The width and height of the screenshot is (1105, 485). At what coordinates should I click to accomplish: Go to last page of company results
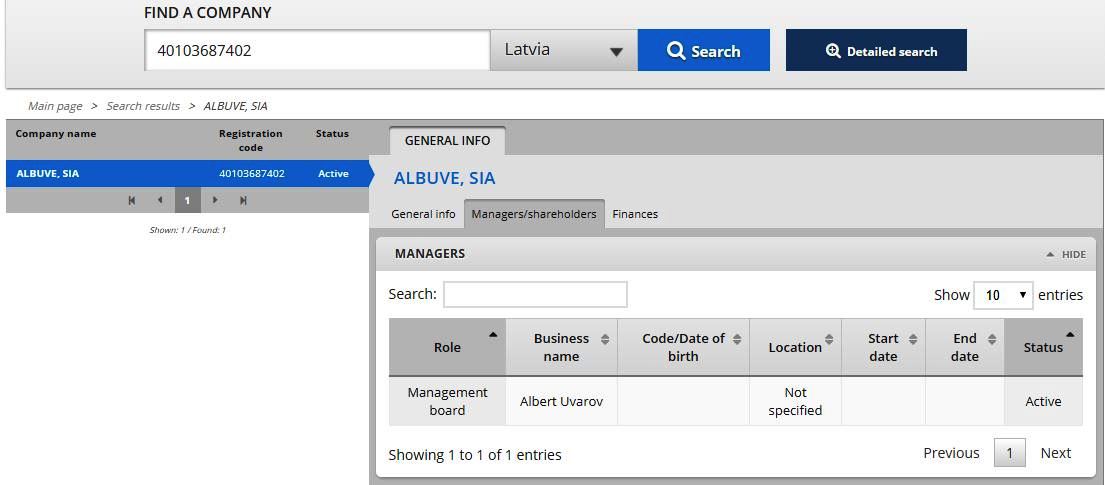(x=243, y=201)
